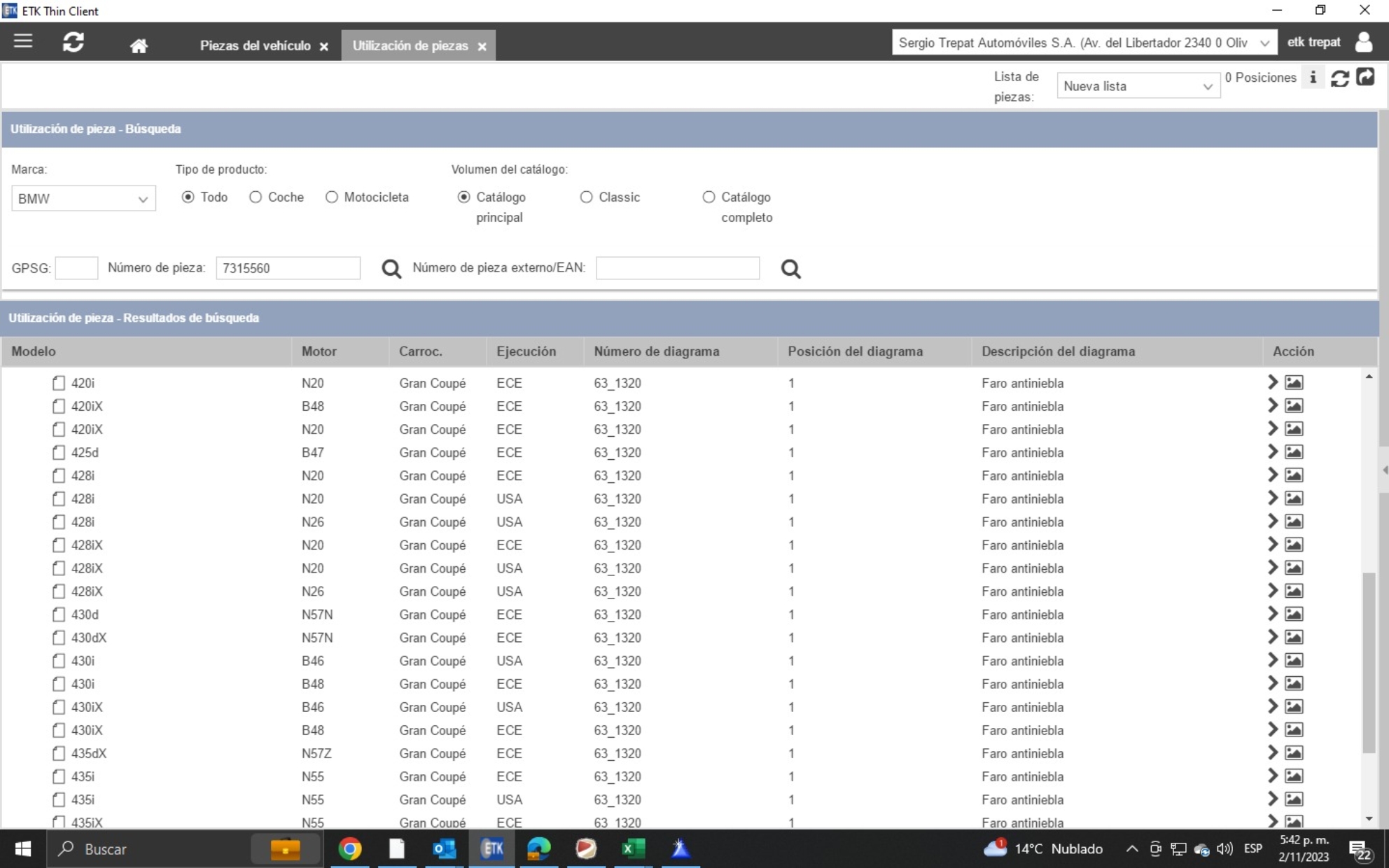Click the refresh icon in top bar

pyautogui.click(x=74, y=43)
